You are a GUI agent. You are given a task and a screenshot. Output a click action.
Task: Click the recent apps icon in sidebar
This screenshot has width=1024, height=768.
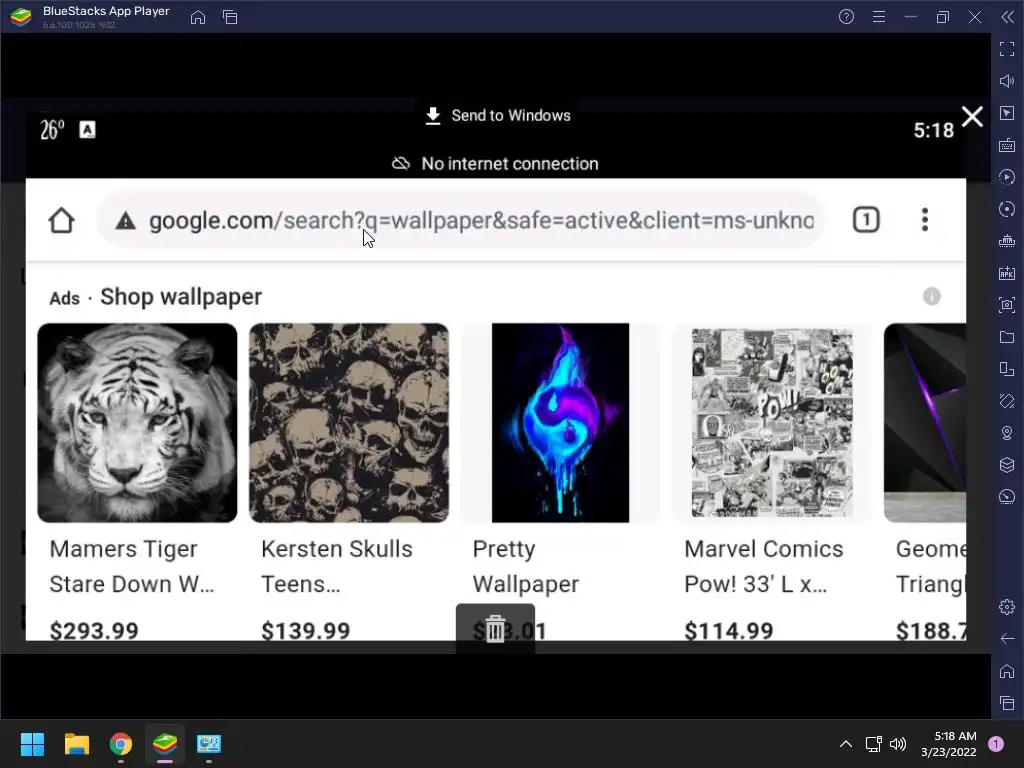pyautogui.click(x=1007, y=703)
